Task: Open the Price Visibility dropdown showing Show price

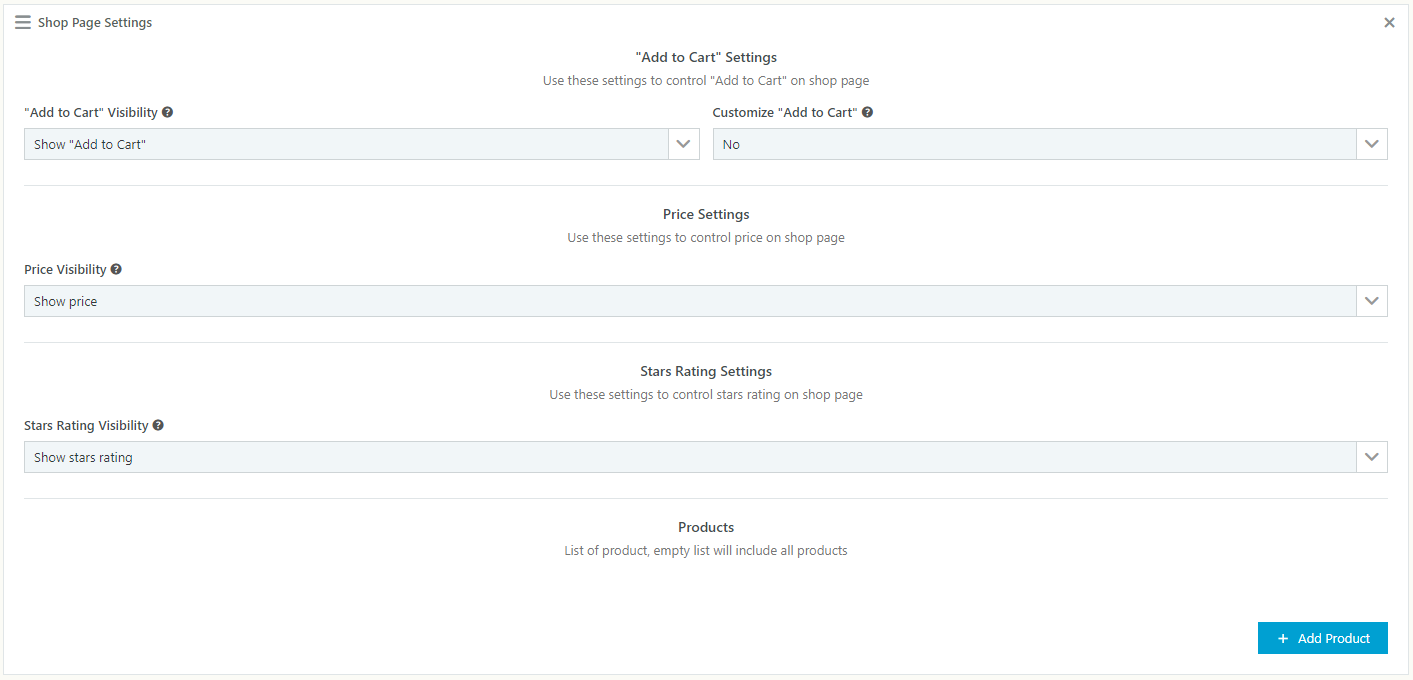Action: 706,301
